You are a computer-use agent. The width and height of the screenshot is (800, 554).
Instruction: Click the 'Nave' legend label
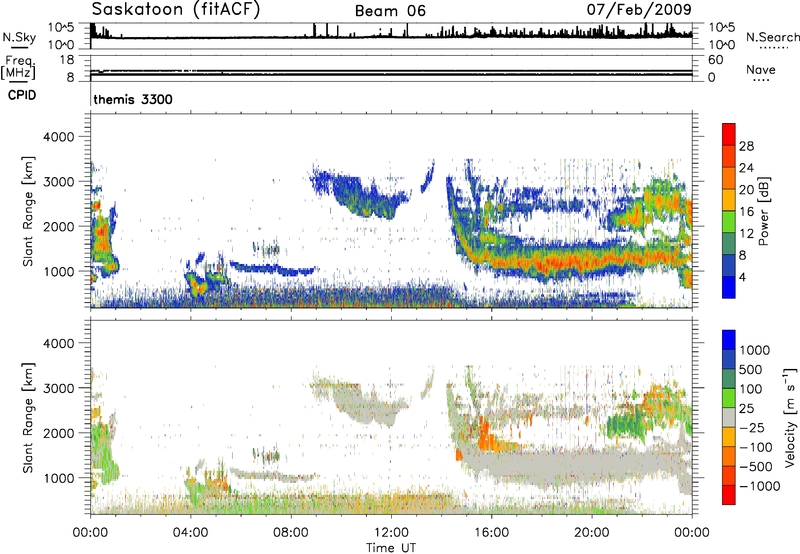coord(761,69)
